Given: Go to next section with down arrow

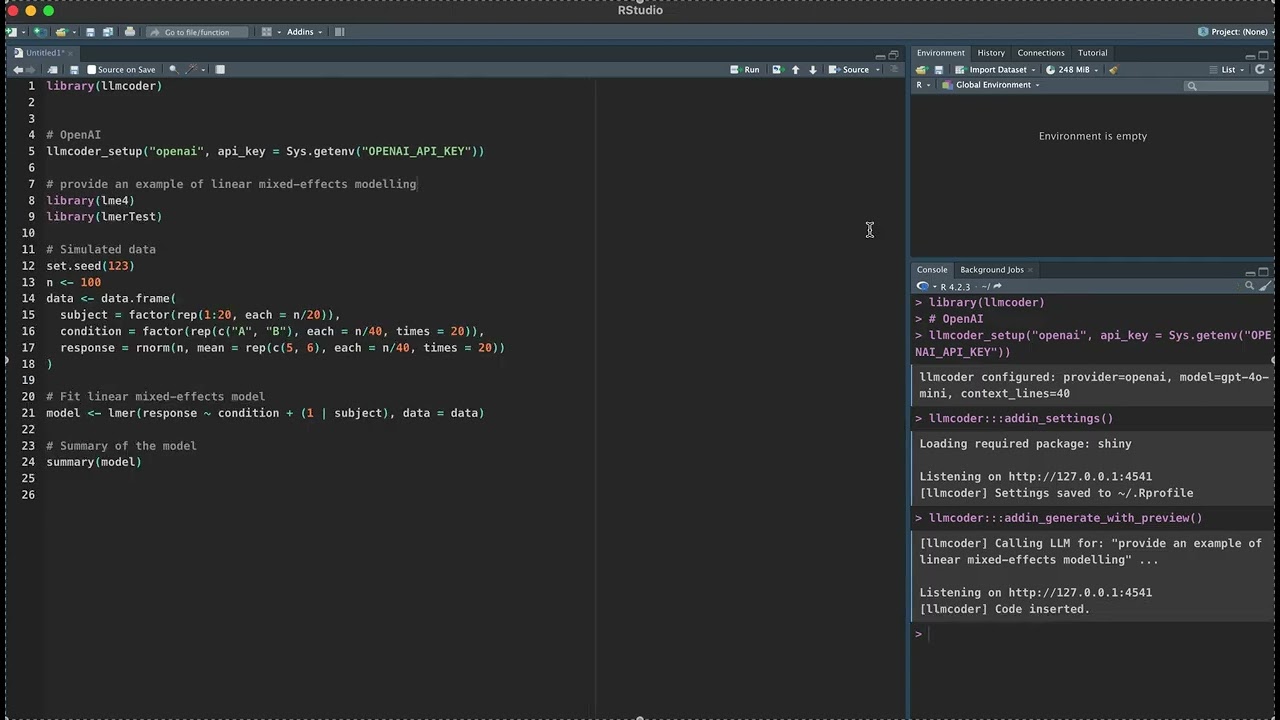Looking at the screenshot, I should [813, 70].
